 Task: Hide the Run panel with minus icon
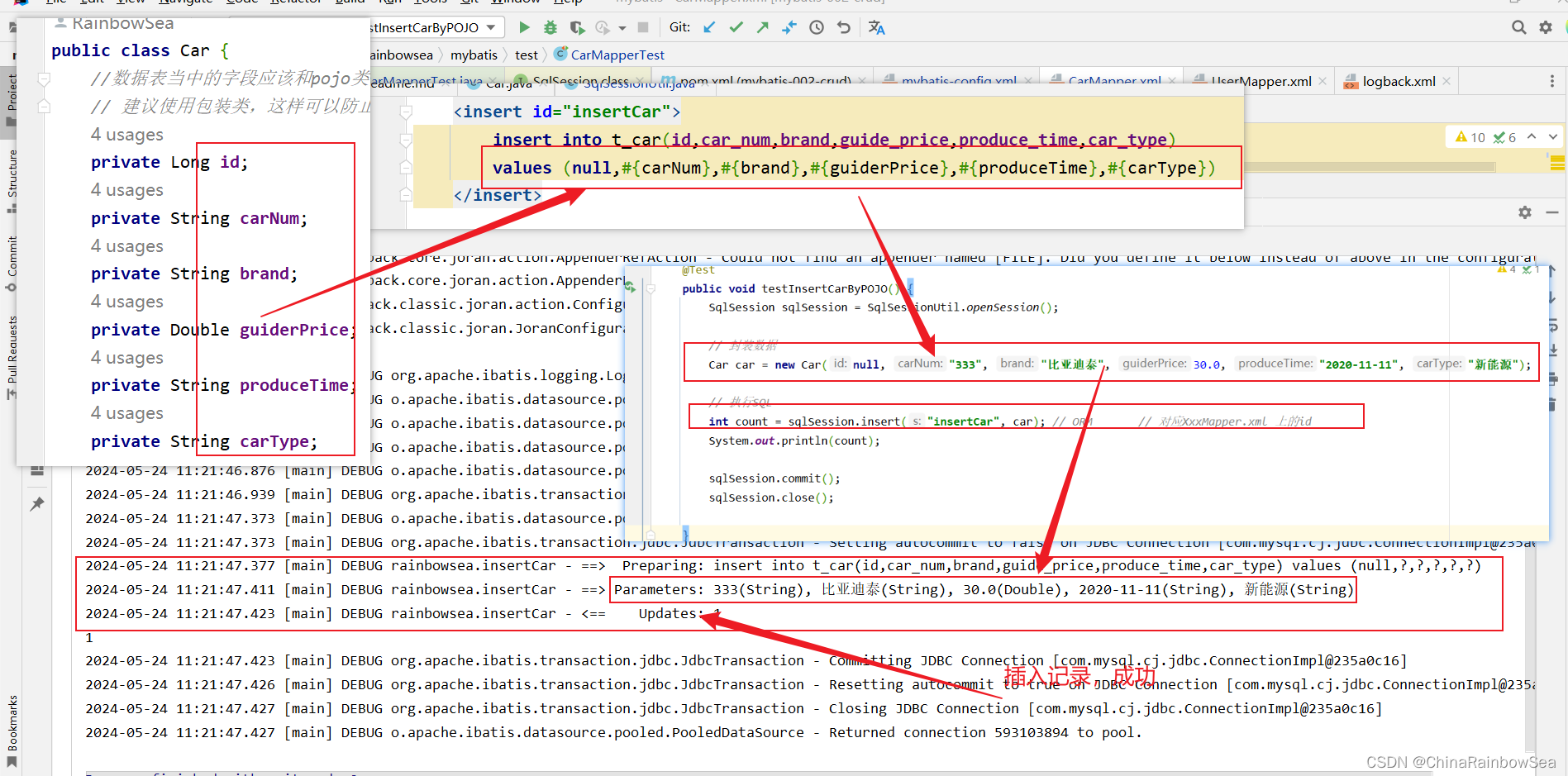point(1551,212)
